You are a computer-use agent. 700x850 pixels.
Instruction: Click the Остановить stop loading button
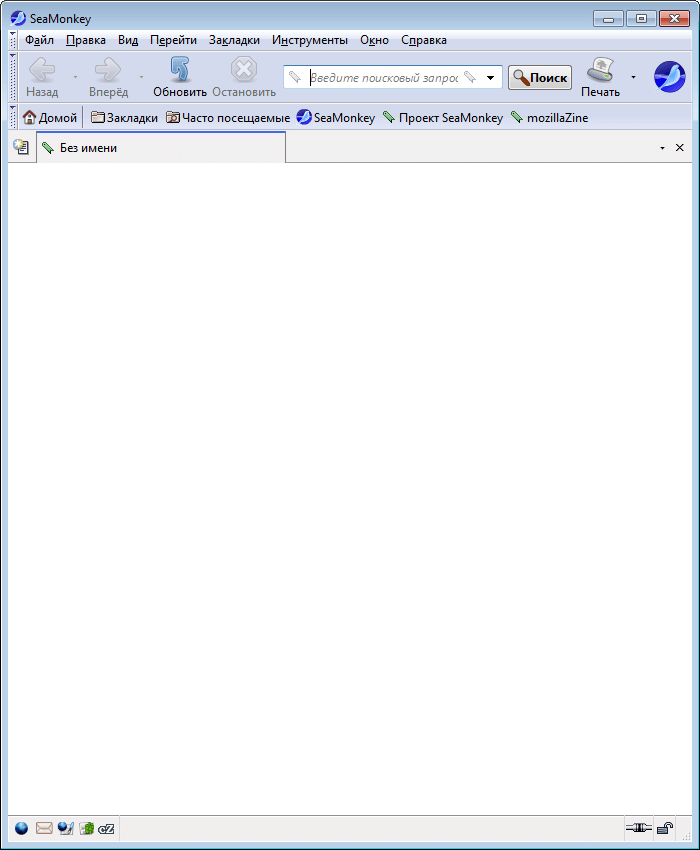pyautogui.click(x=244, y=77)
